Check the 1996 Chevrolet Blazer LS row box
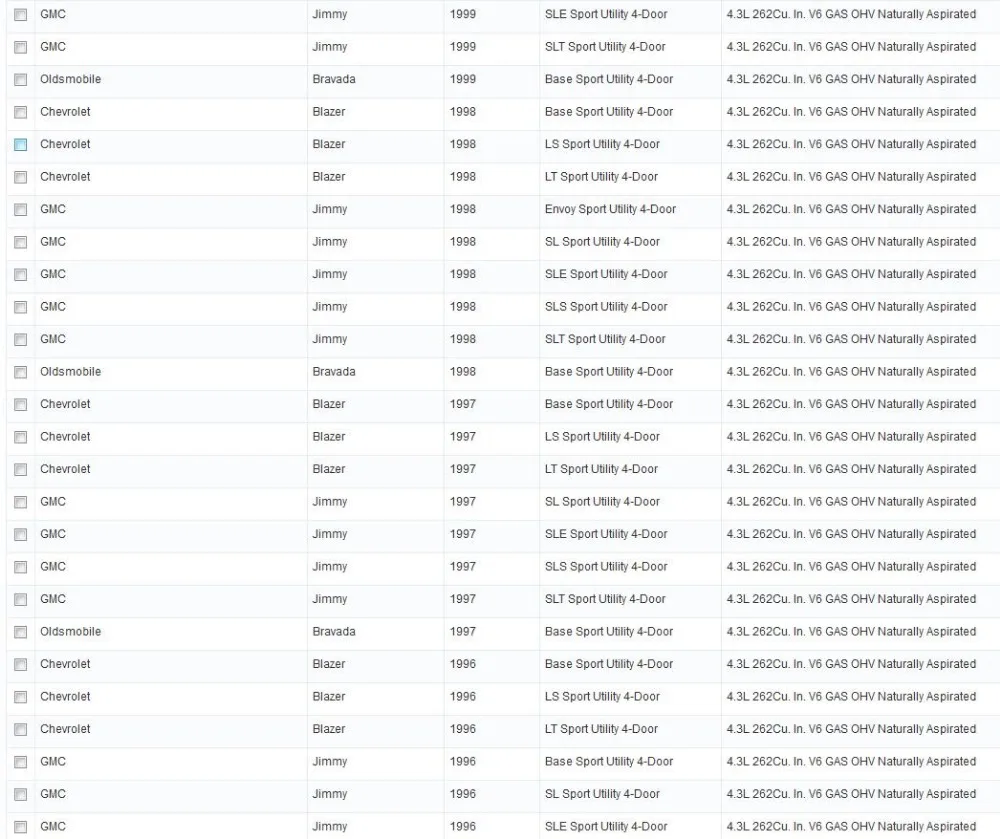This screenshot has width=1000, height=839. 20,697
